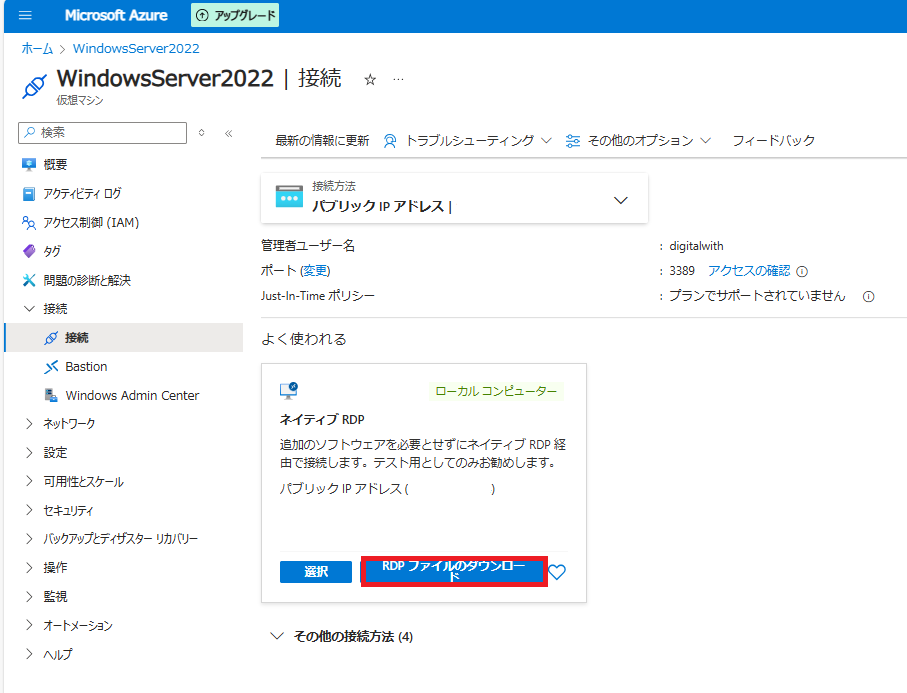Click 最新の情報に更新 refresh command
Image resolution: width=907 pixels, height=693 pixels.
[322, 141]
